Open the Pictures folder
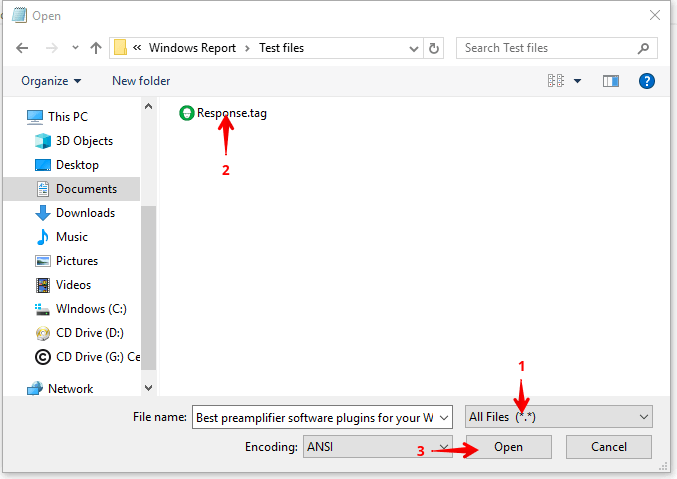Screen dimensions: 677x479 [x=77, y=261]
